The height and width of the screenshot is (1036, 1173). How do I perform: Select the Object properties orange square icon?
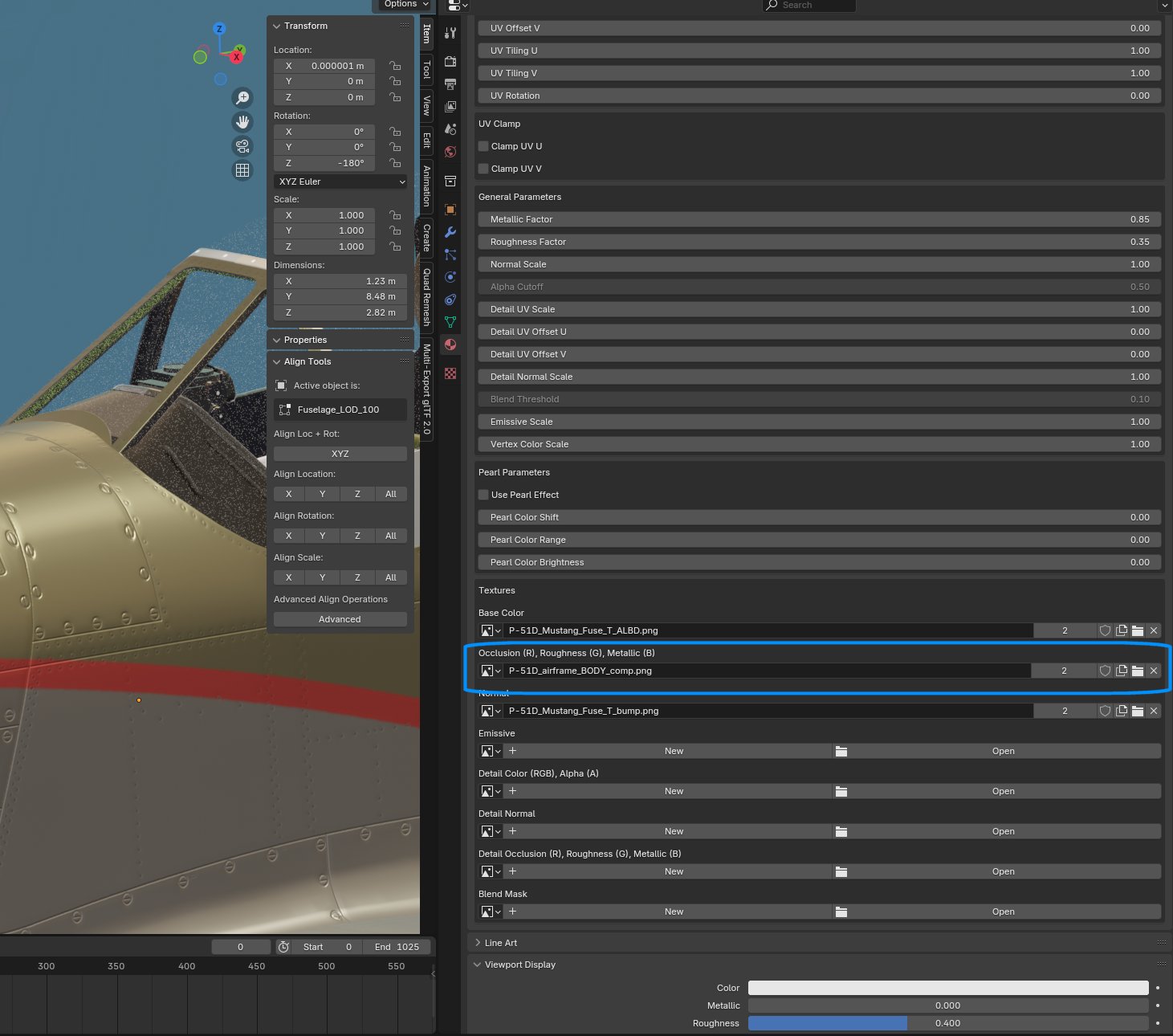pos(450,210)
